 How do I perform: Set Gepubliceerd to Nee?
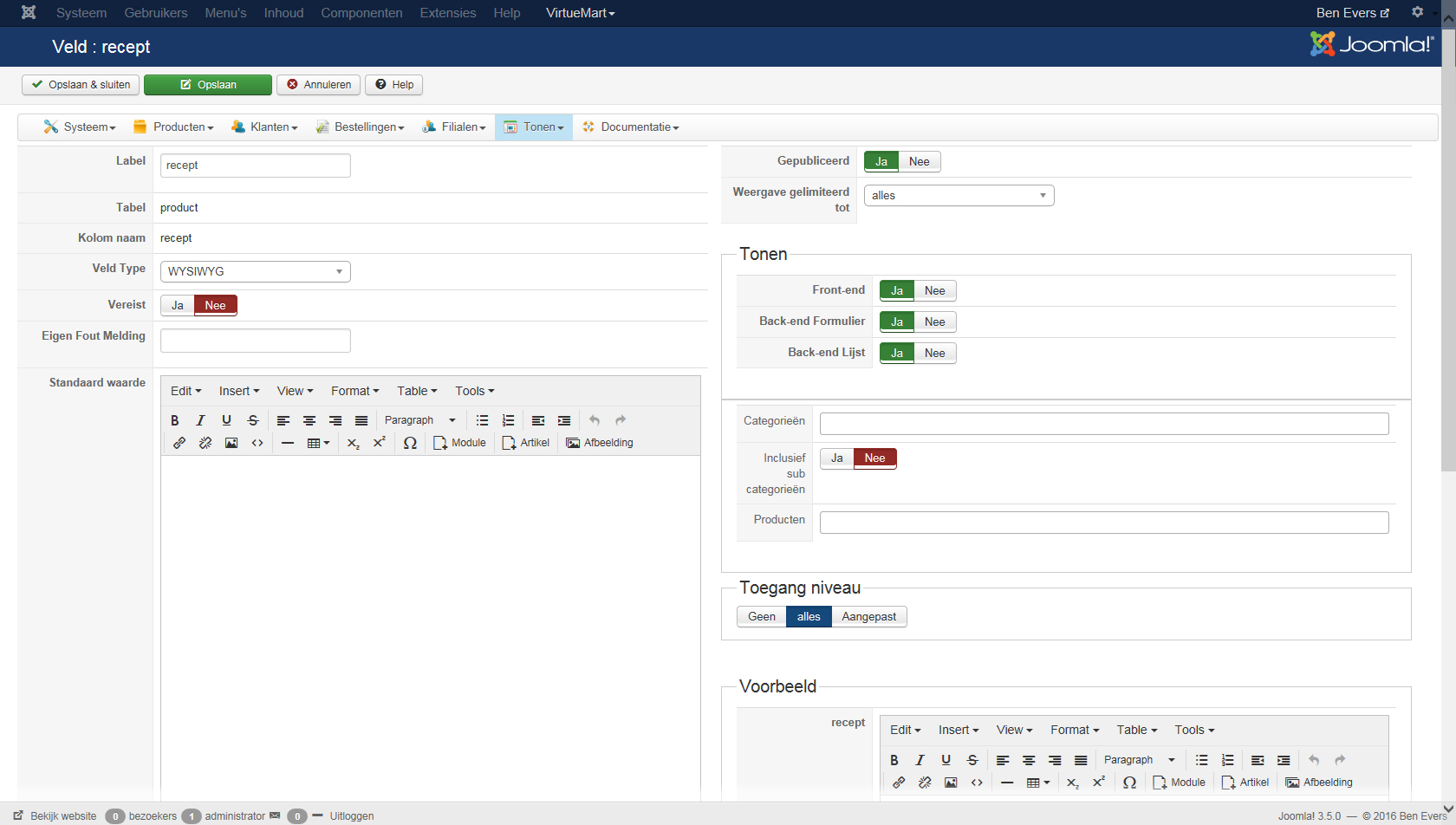point(919,161)
